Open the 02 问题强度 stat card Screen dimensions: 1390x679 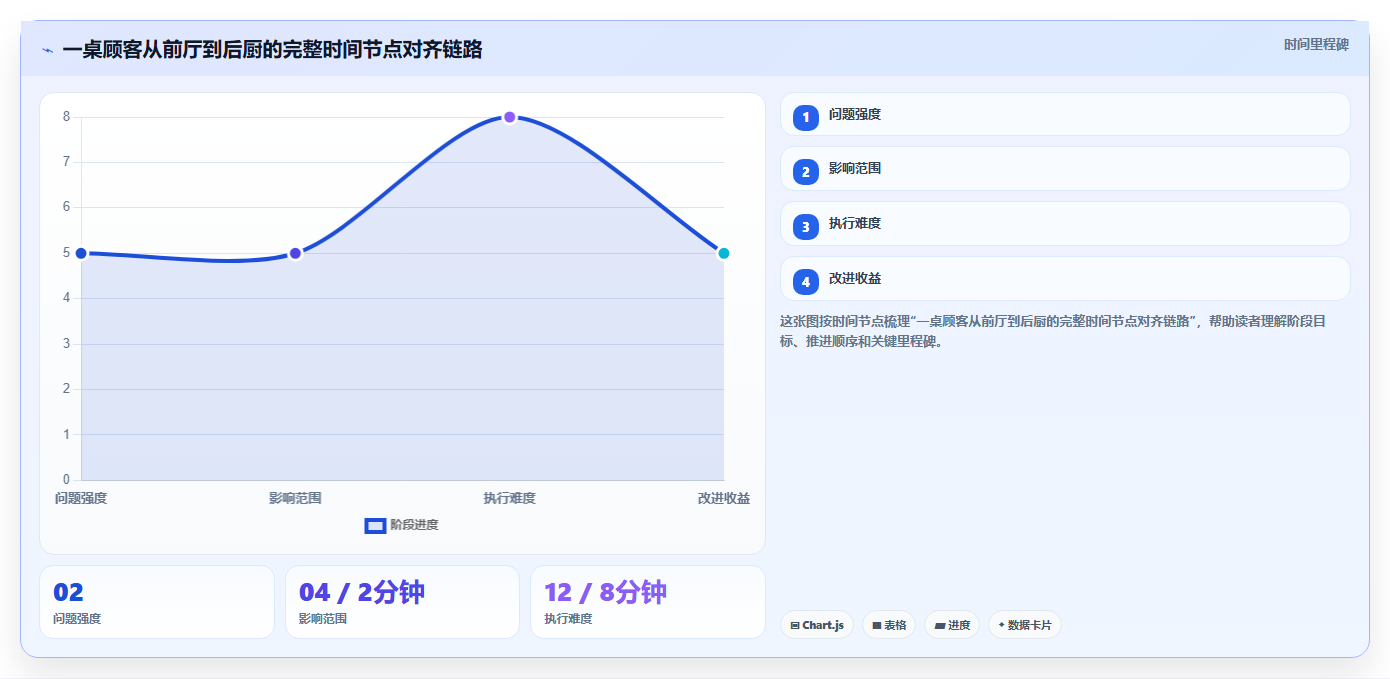[157, 602]
